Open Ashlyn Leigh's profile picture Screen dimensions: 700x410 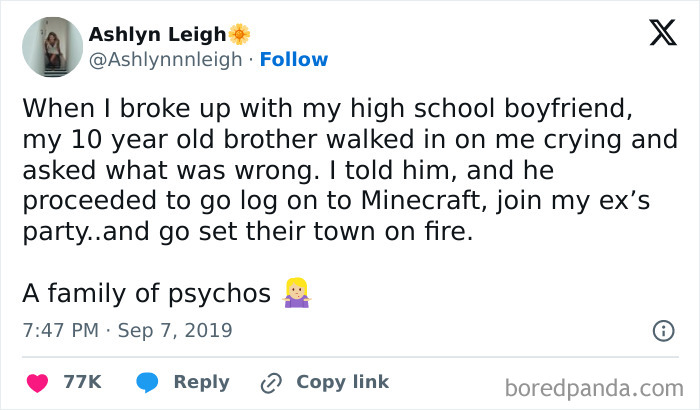(51, 47)
